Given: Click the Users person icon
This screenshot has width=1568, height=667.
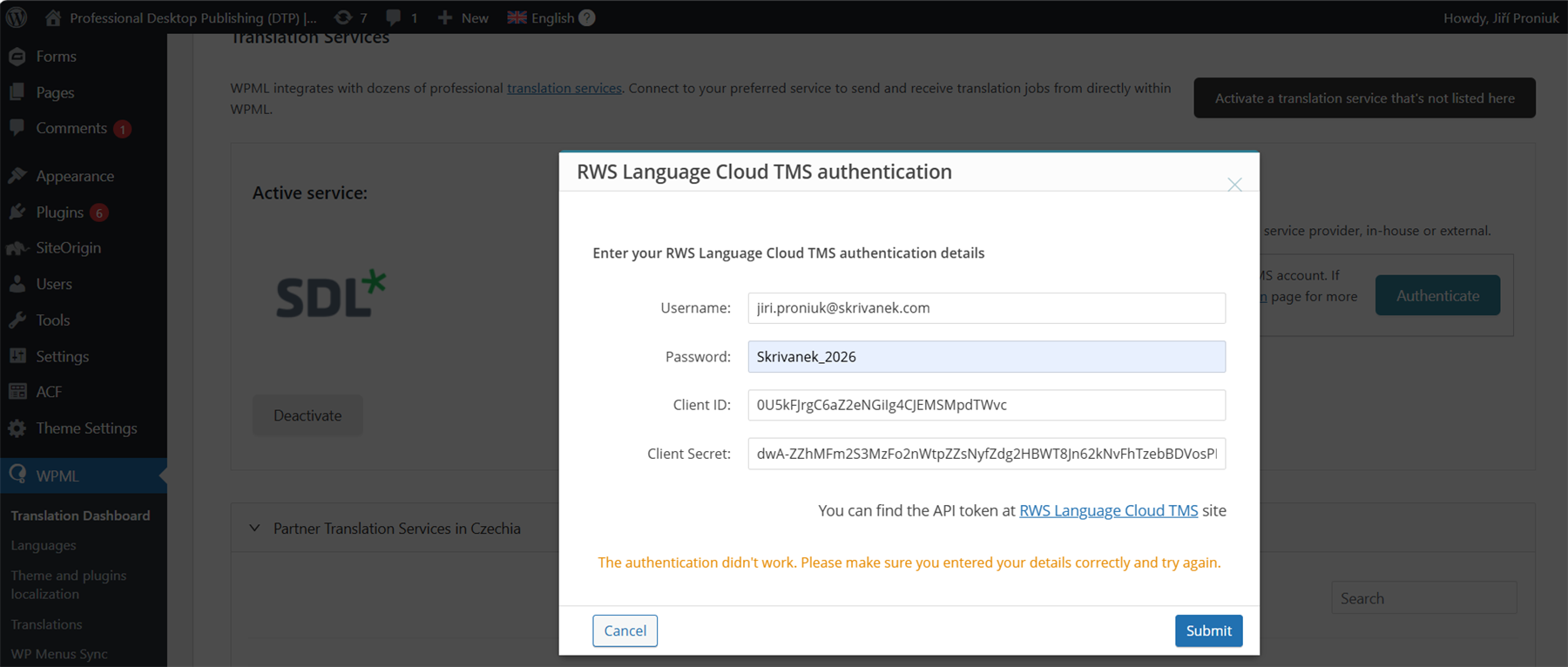Looking at the screenshot, I should (x=17, y=284).
